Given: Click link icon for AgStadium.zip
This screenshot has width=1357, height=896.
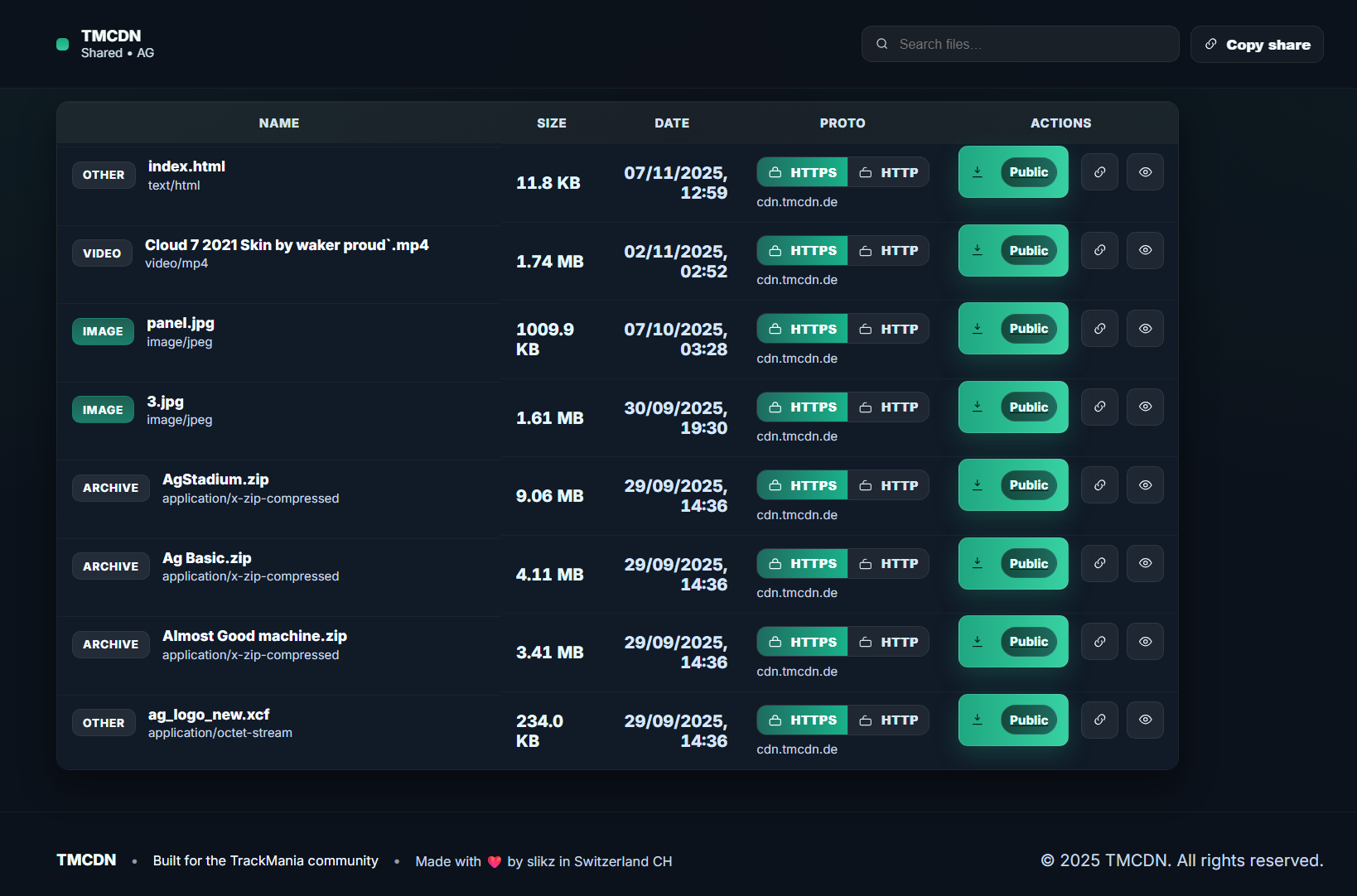Looking at the screenshot, I should pos(1099,485).
